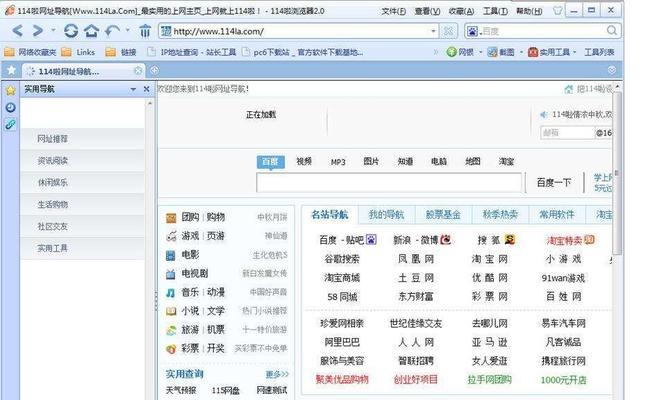666x400 pixels.
Task: Click the 邮箱 mailbox input field
Action: 567,133
